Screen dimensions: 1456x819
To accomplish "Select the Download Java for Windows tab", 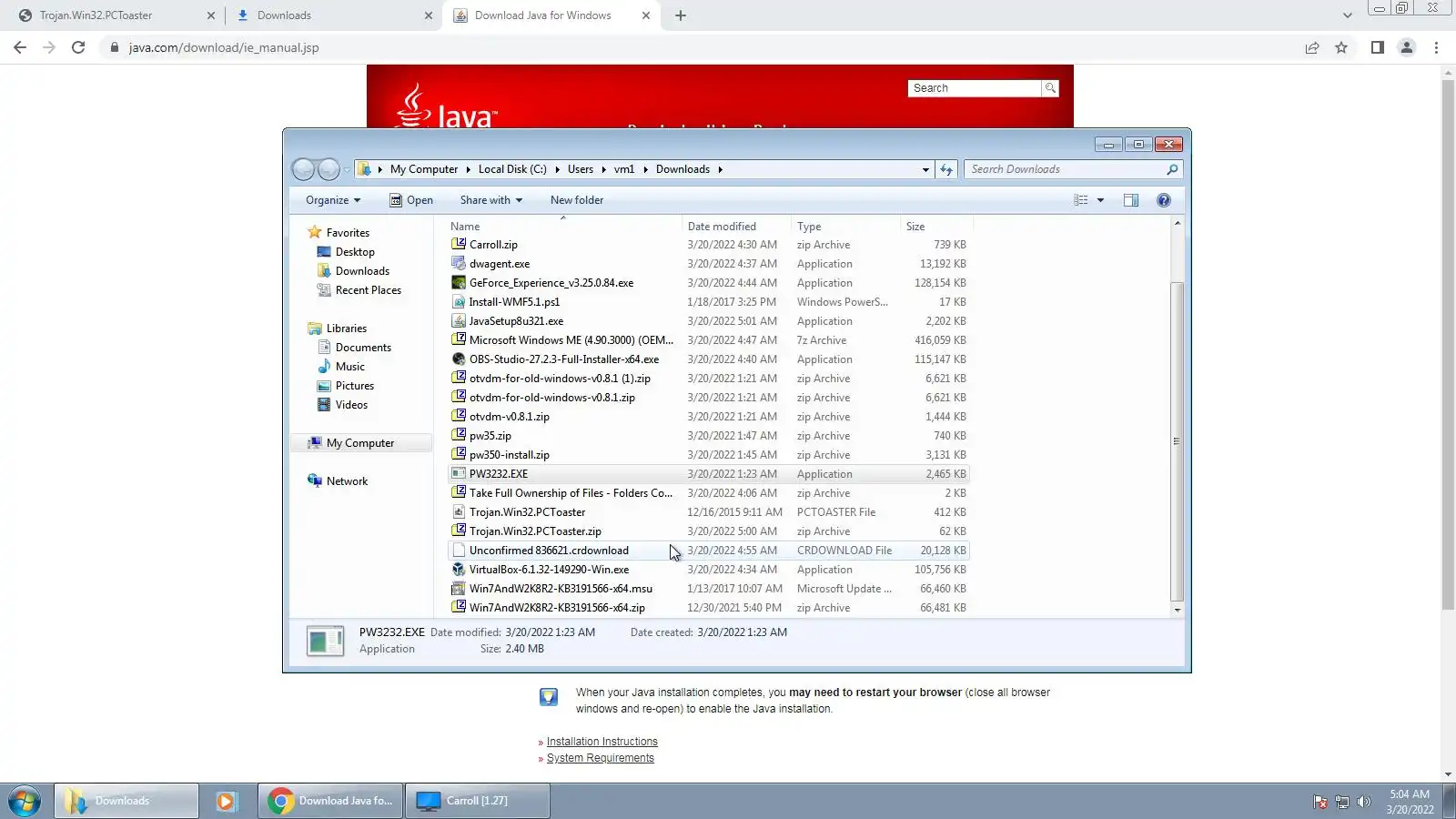I will (x=551, y=15).
